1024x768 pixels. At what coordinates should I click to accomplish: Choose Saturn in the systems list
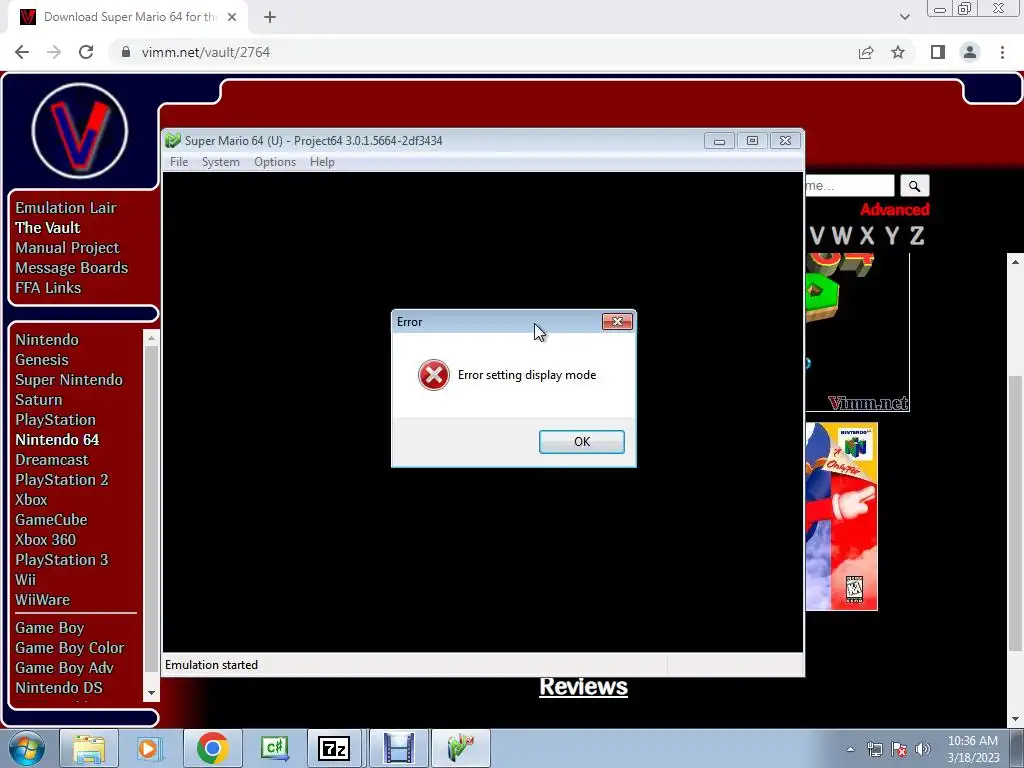click(39, 400)
